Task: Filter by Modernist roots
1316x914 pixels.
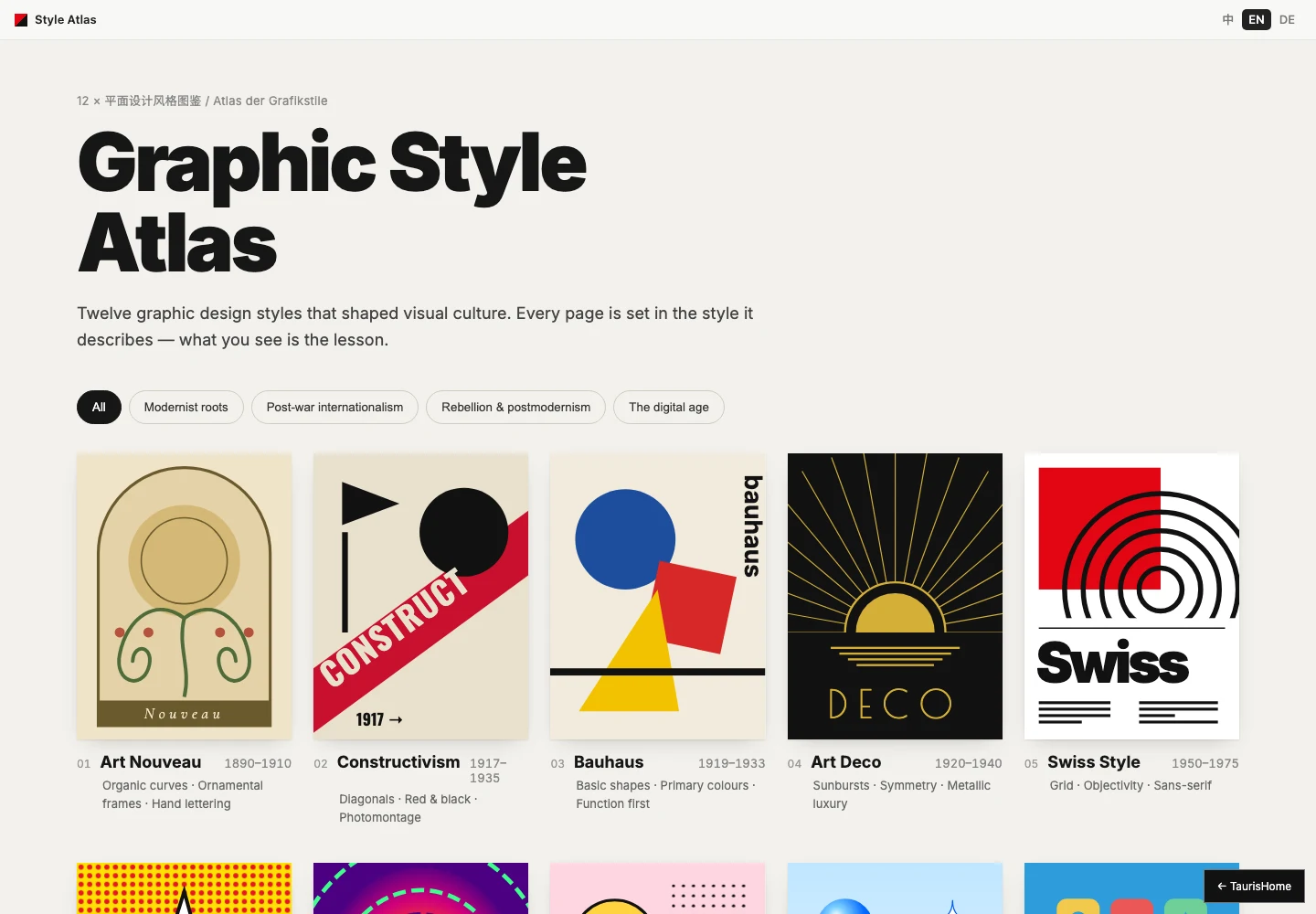Action: (x=186, y=408)
